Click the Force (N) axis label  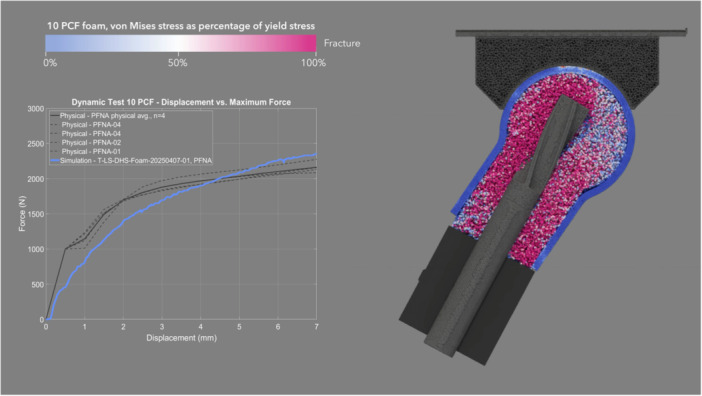(22, 214)
